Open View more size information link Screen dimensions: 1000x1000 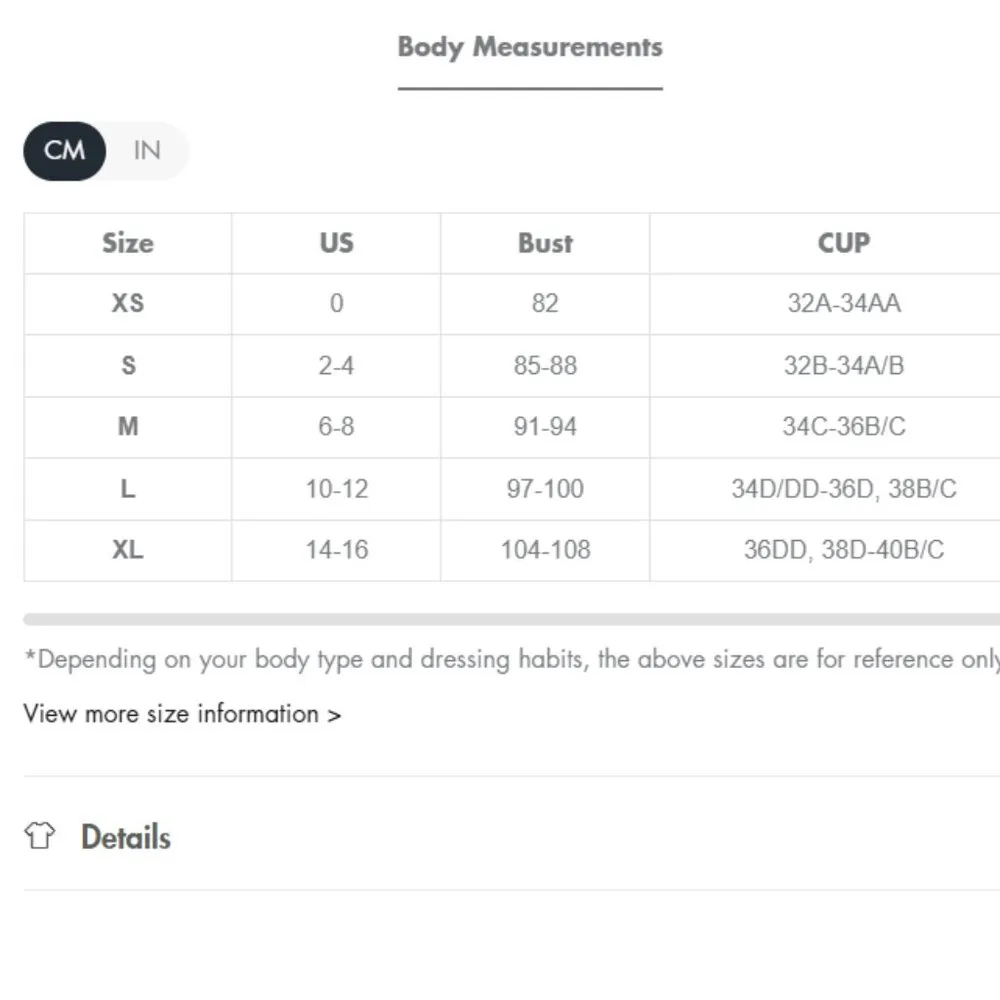click(x=182, y=714)
